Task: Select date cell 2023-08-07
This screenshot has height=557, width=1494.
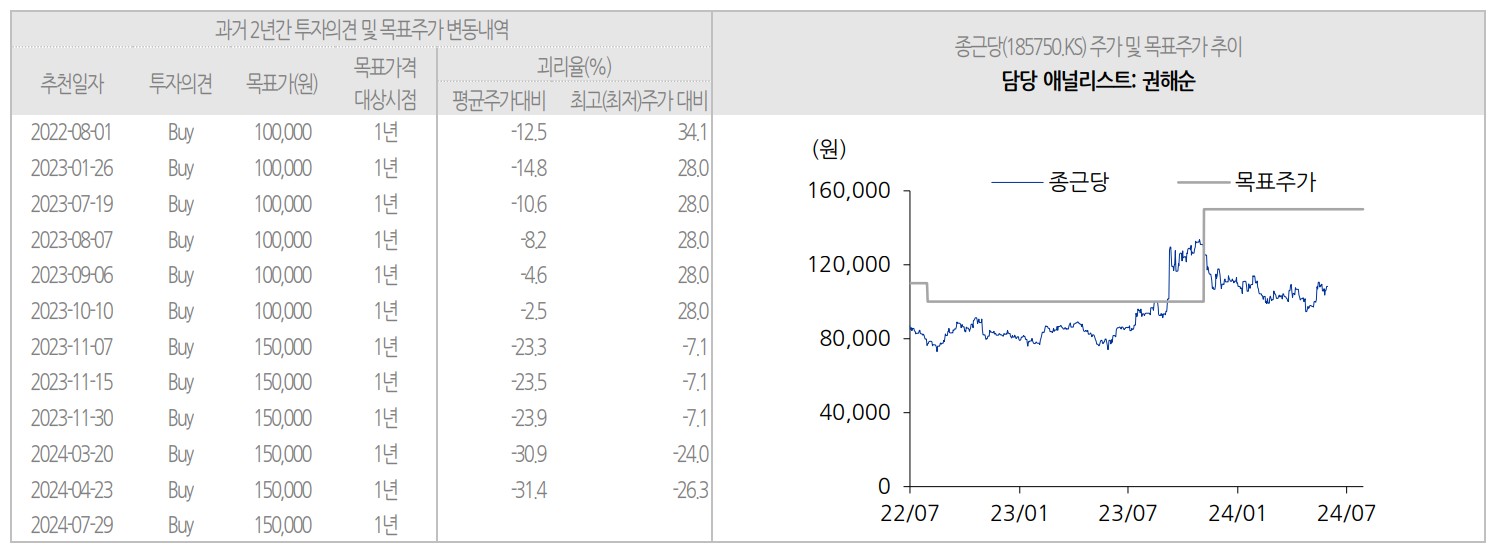Action: [72, 240]
